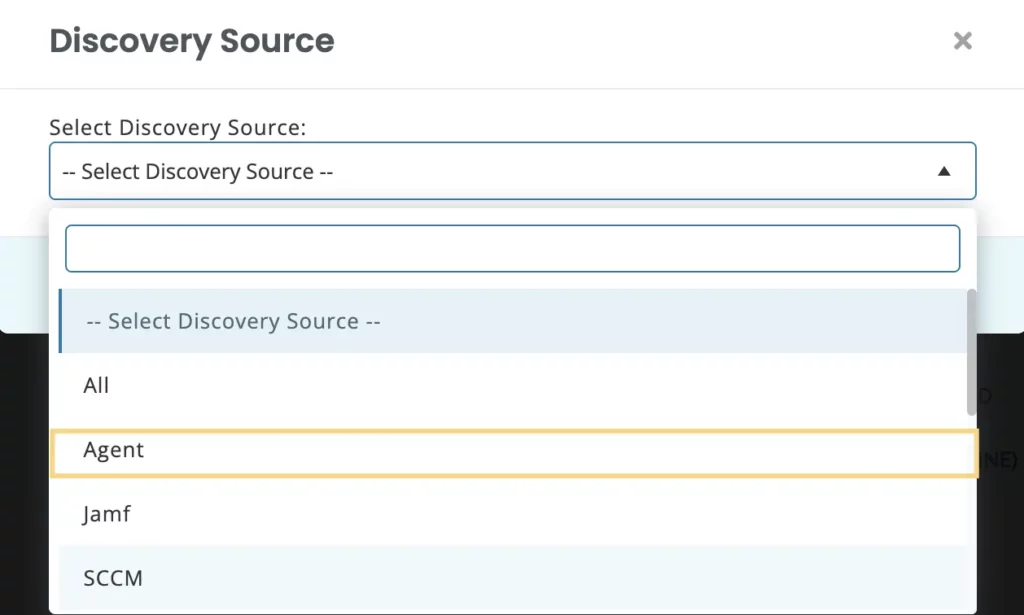Choose the placeholder Select Discovery Source entry
Screen dimensions: 1024x615
(x=231, y=321)
